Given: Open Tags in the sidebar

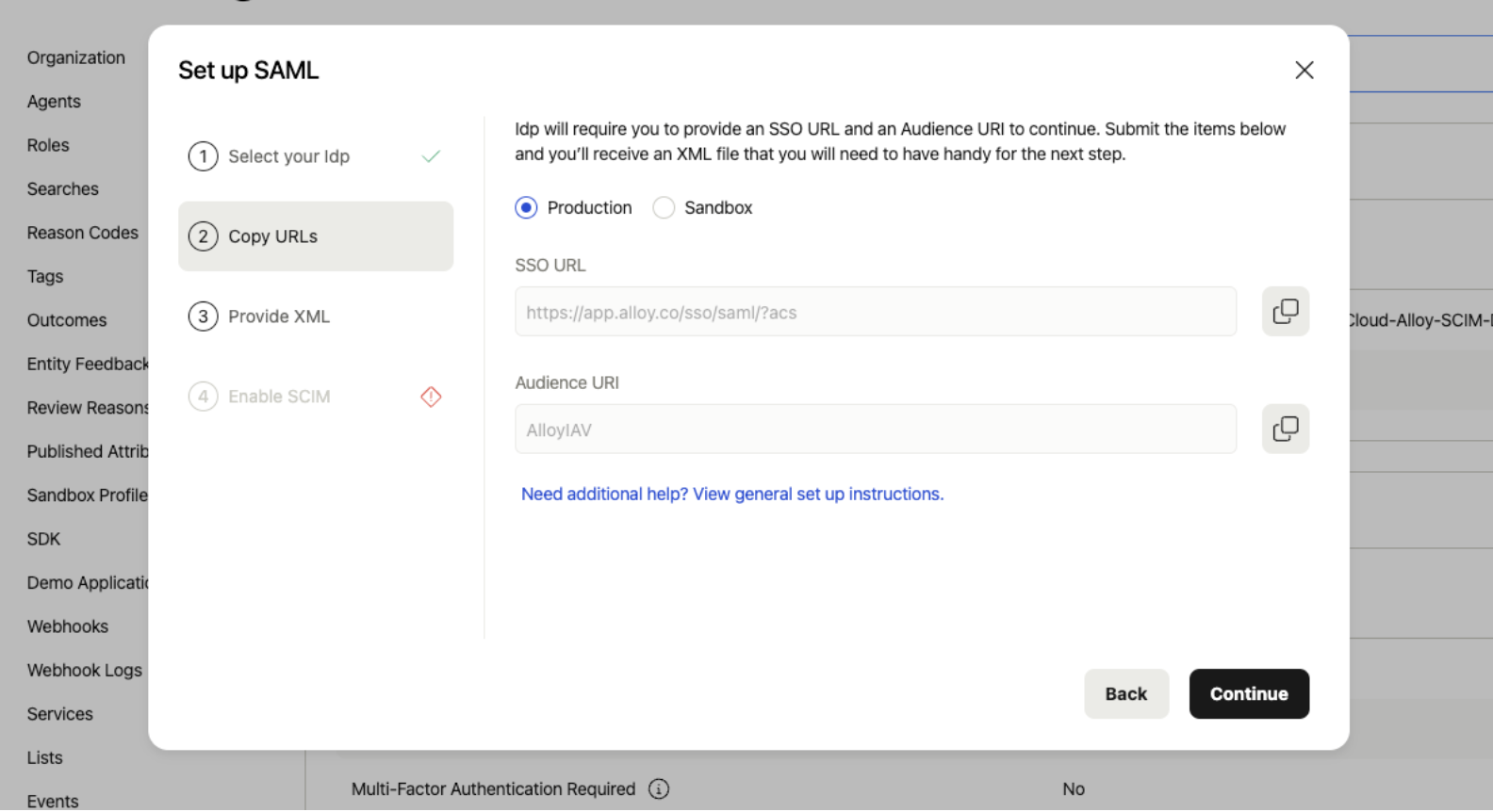Looking at the screenshot, I should [x=45, y=277].
